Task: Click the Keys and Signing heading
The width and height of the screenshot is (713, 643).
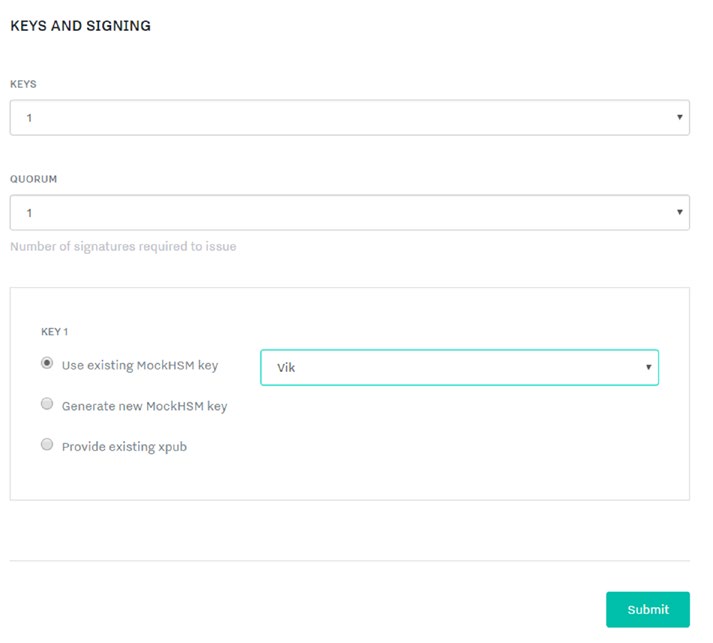Action: tap(80, 26)
